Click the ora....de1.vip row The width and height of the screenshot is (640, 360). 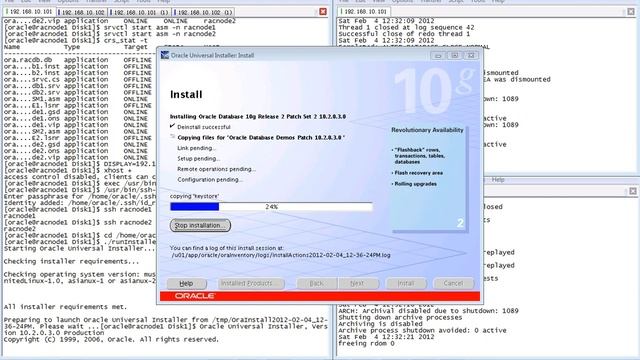pyautogui.click(x=78, y=125)
